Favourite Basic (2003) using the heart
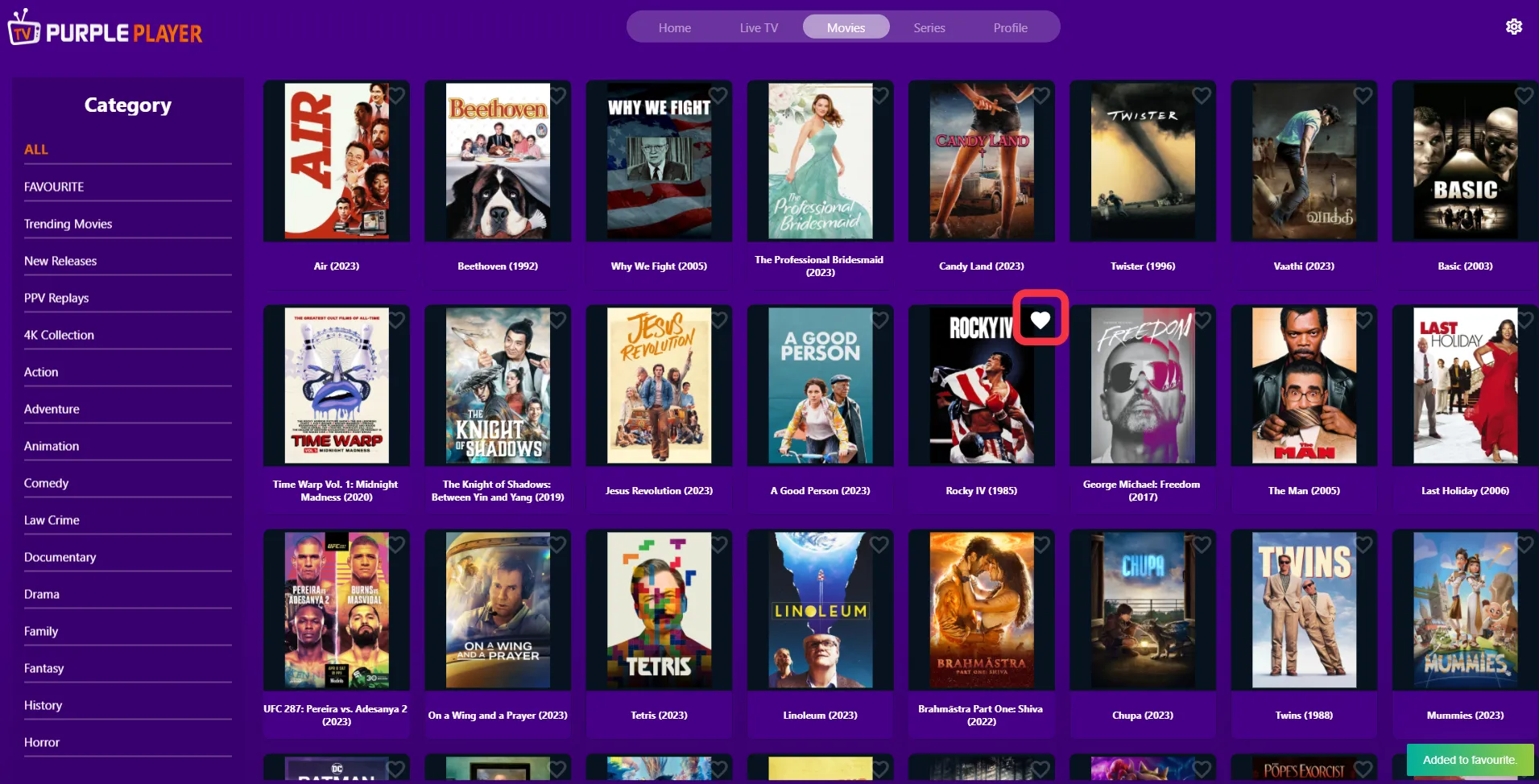This screenshot has height=784, width=1539. 1524,96
